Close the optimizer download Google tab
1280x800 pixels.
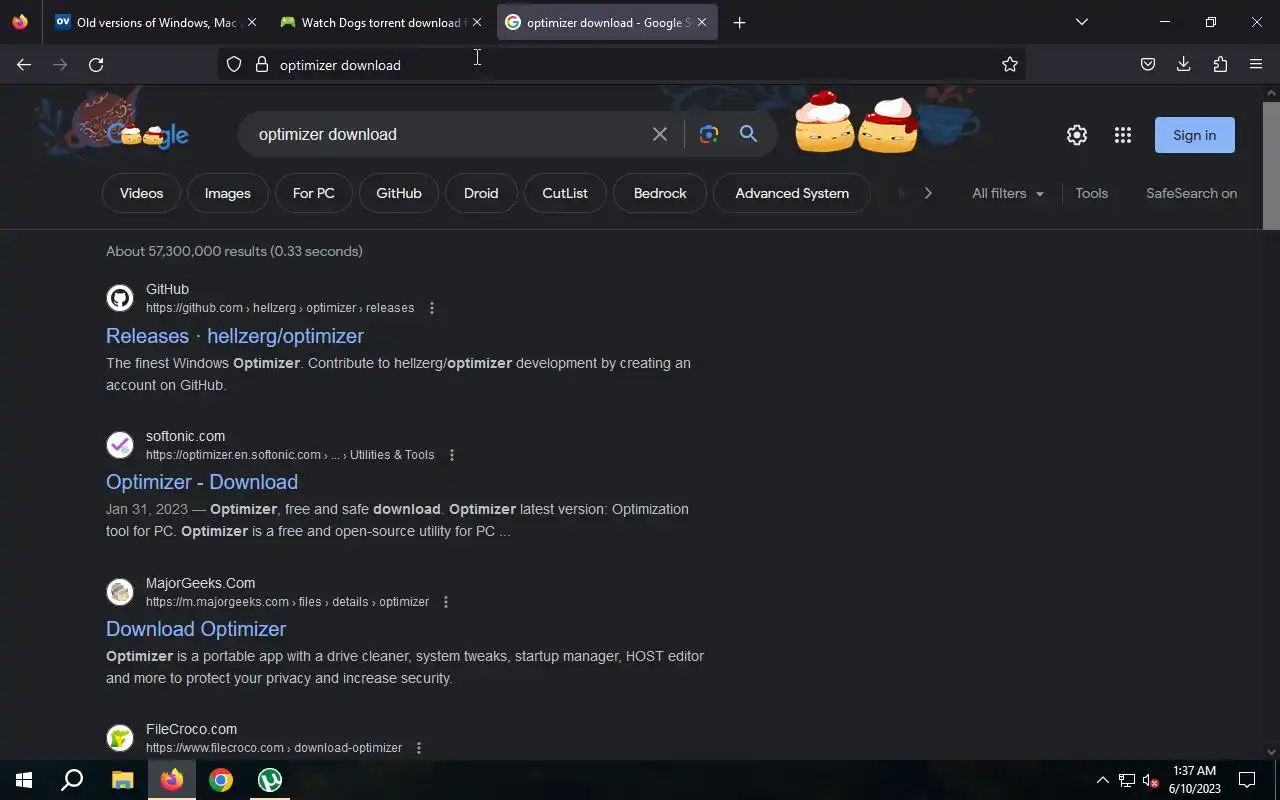point(702,22)
